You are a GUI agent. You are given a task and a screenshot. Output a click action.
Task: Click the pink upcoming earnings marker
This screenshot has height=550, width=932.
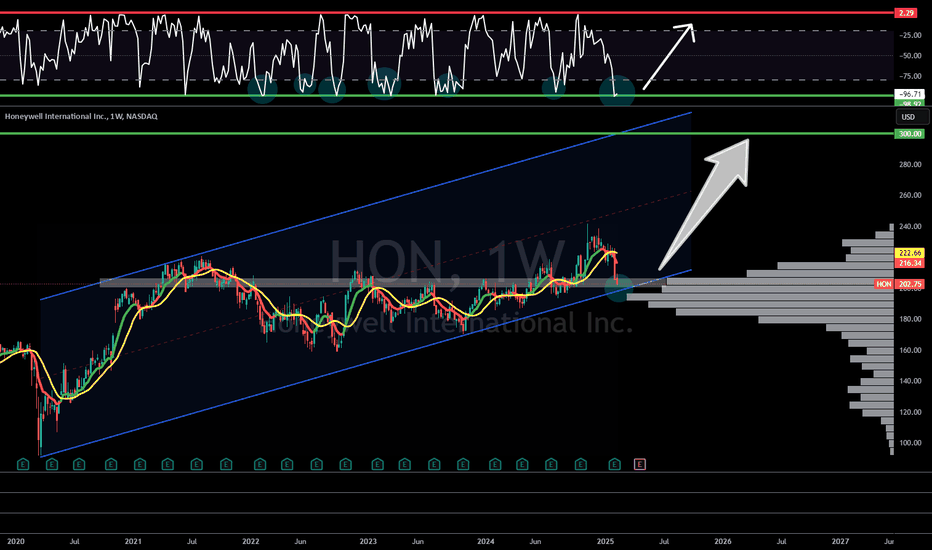tap(640, 464)
